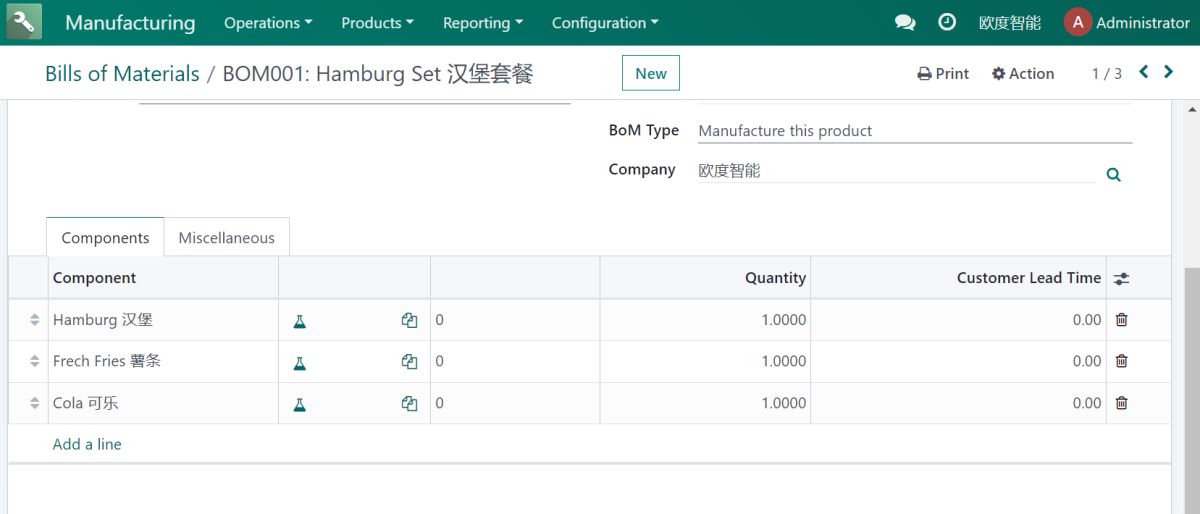Expand the Reporting menu
The width and height of the screenshot is (1200, 514).
483,22
